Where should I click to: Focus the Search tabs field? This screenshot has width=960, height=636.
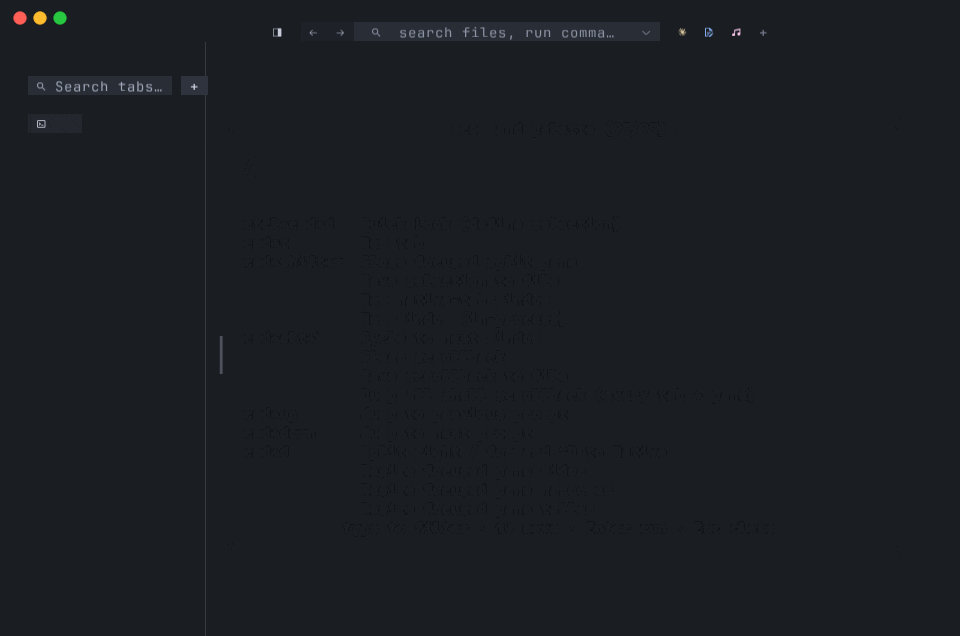click(100, 86)
